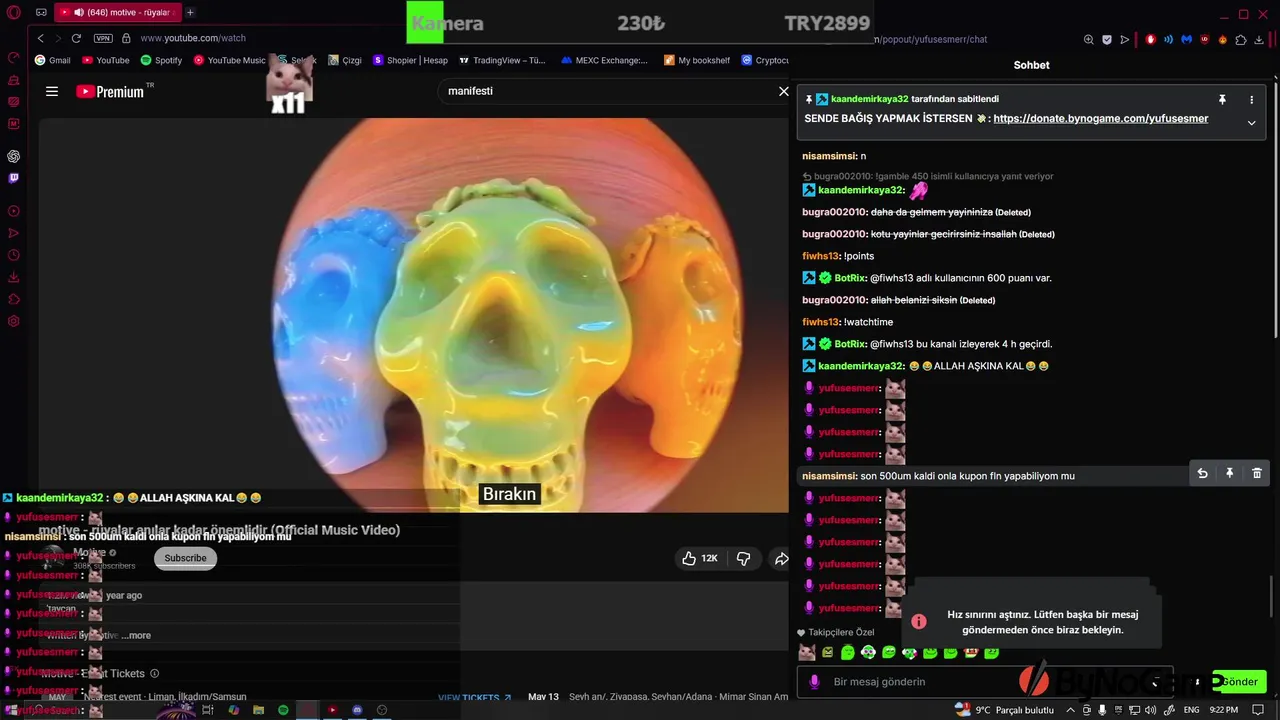
Task: Toggle the Opera VPN badge
Action: coord(103,38)
